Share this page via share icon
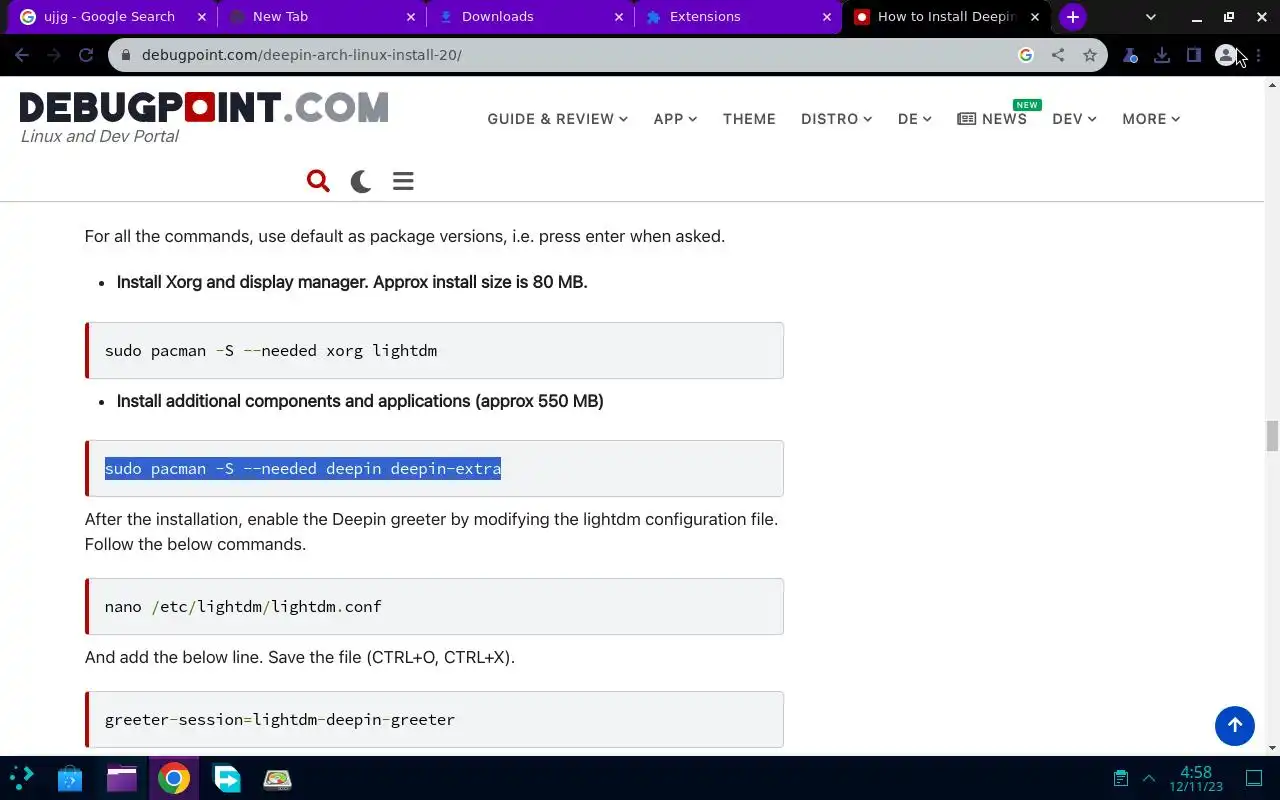This screenshot has width=1280, height=800. [x=1058, y=55]
